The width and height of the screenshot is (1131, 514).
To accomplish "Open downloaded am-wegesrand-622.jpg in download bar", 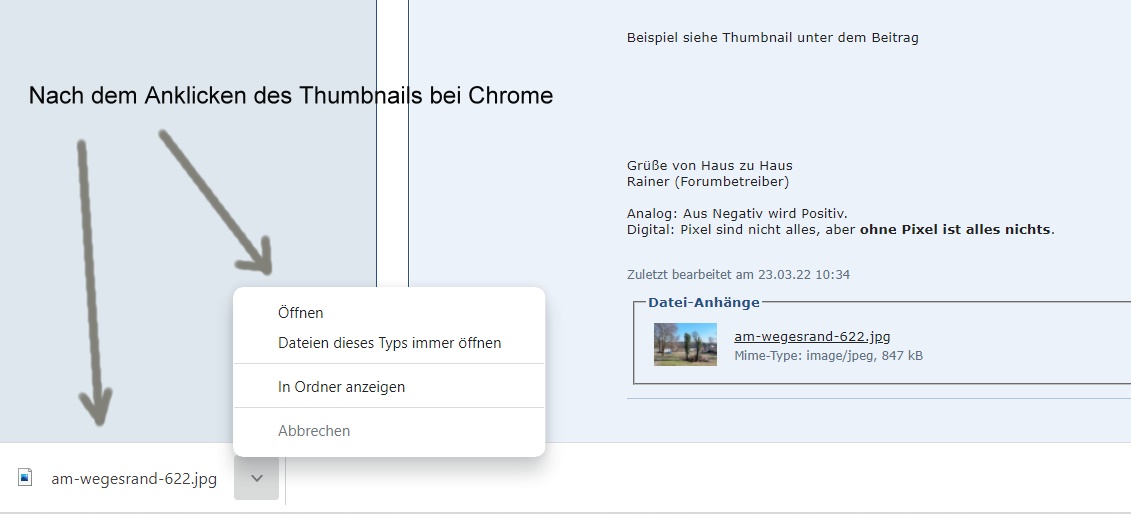I will 134,479.
